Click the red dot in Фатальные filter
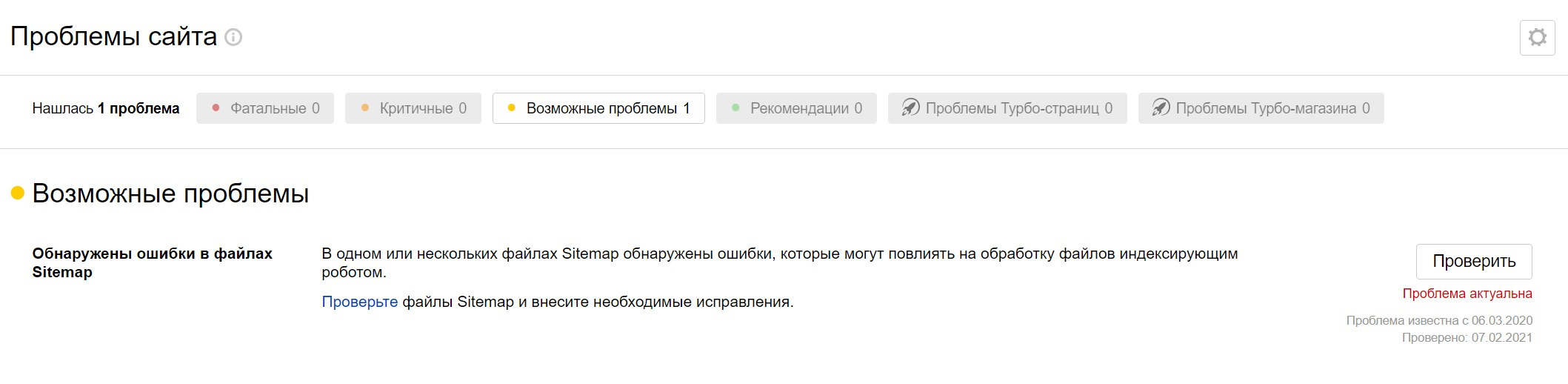This screenshot has height=384, width=1568. (216, 108)
